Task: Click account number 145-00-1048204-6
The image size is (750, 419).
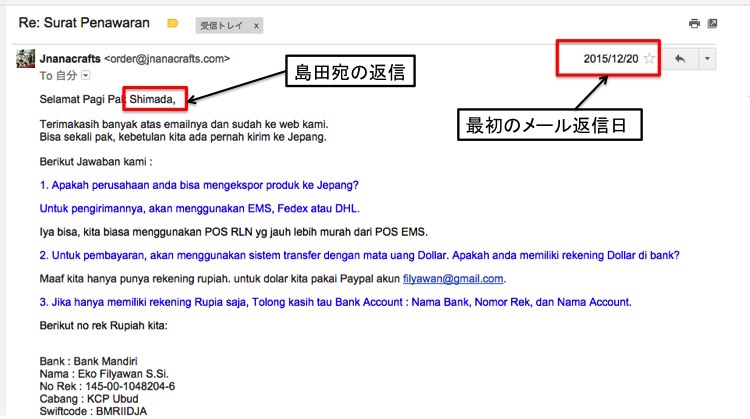Action: [130, 386]
